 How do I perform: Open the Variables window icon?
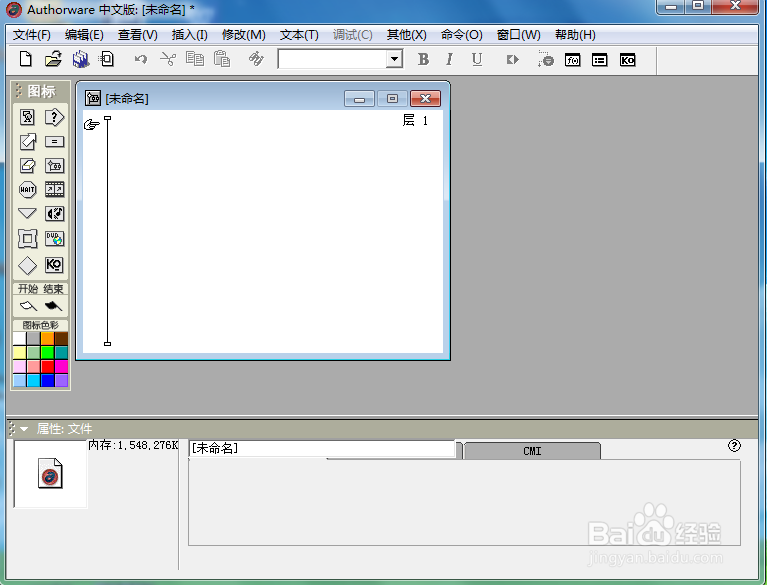point(600,60)
